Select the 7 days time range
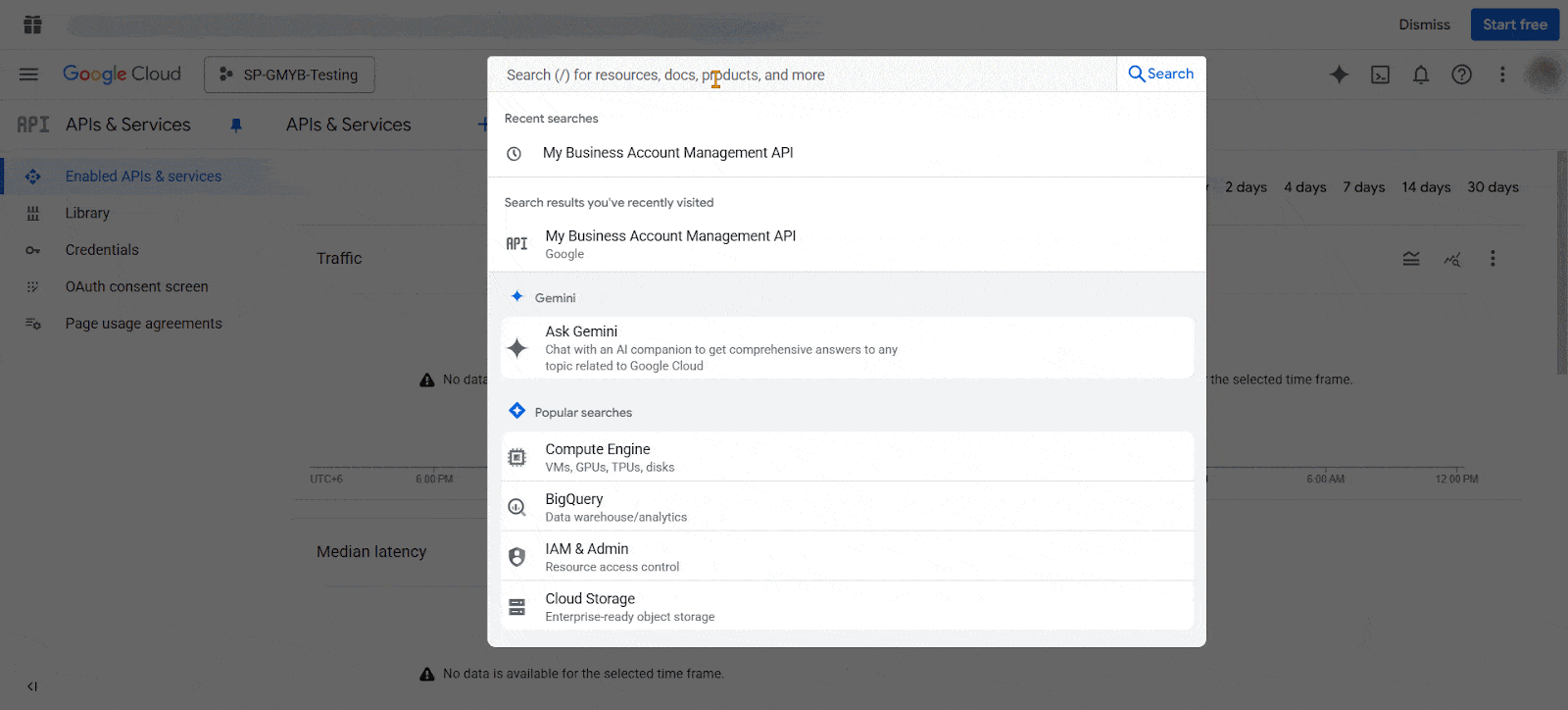The height and width of the screenshot is (710, 1568). 1364,187
